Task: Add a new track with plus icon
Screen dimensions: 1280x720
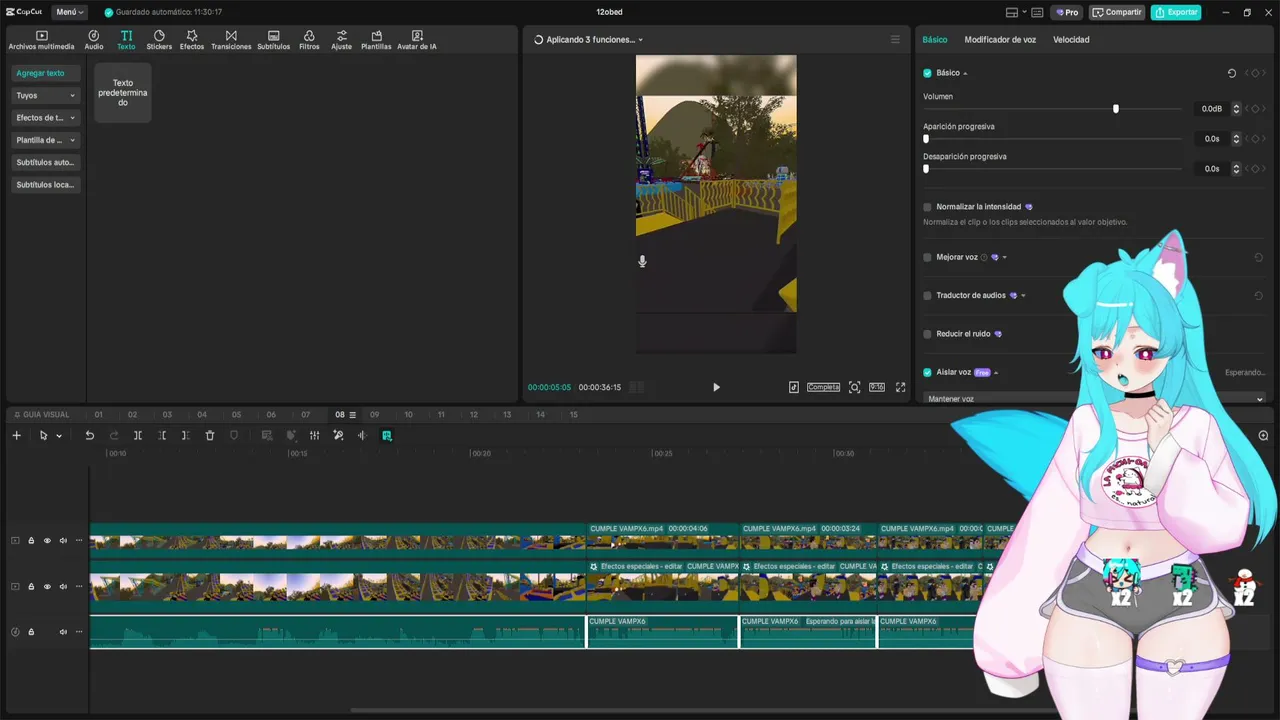Action: 16,435
